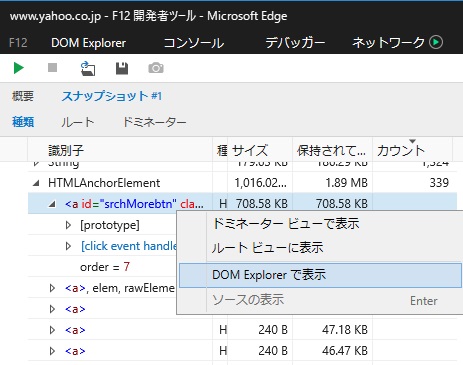The width and height of the screenshot is (463, 365).
Task: Expand the [click event handler] node
Action: tap(68, 246)
